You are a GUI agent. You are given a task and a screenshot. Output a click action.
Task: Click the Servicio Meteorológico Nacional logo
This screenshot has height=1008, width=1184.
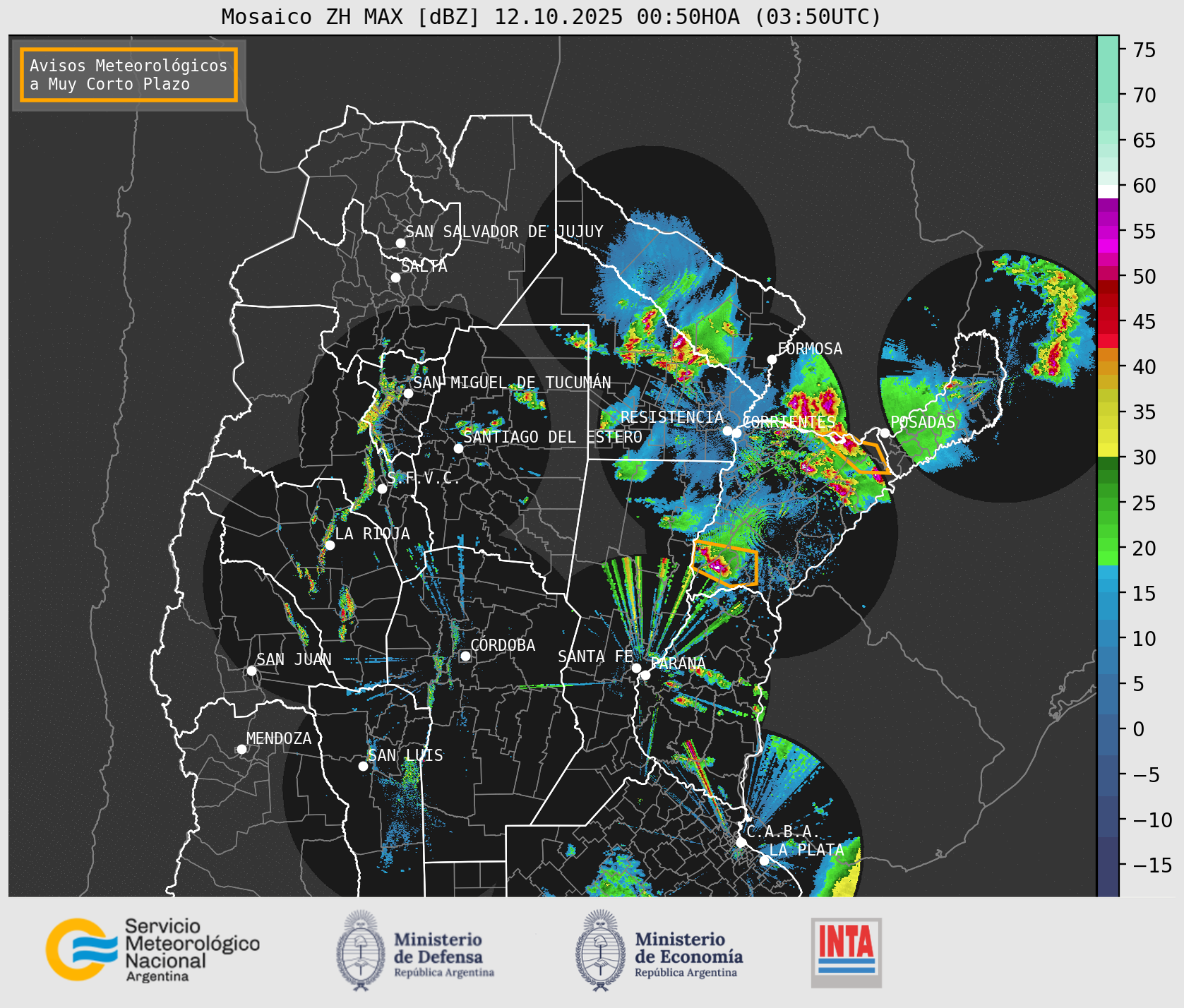pos(153,949)
